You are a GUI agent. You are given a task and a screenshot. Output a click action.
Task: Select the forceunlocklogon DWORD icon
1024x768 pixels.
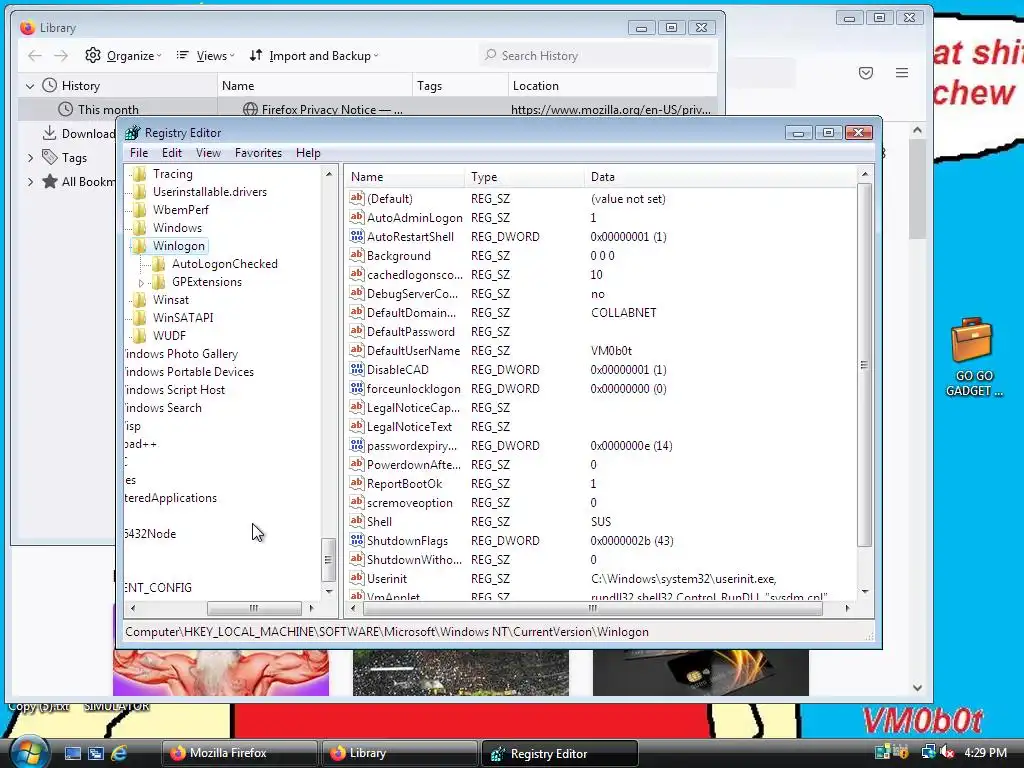click(x=357, y=388)
